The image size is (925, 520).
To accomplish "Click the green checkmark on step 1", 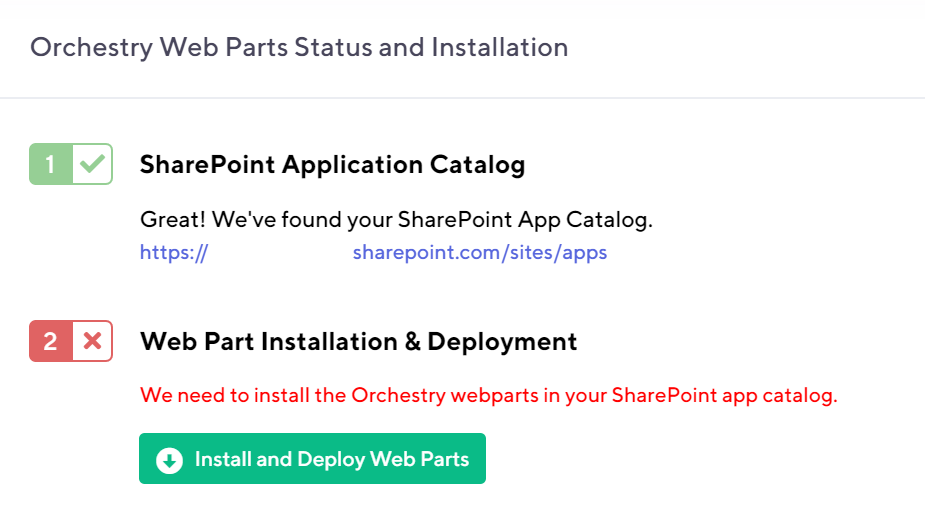I will (x=92, y=163).
